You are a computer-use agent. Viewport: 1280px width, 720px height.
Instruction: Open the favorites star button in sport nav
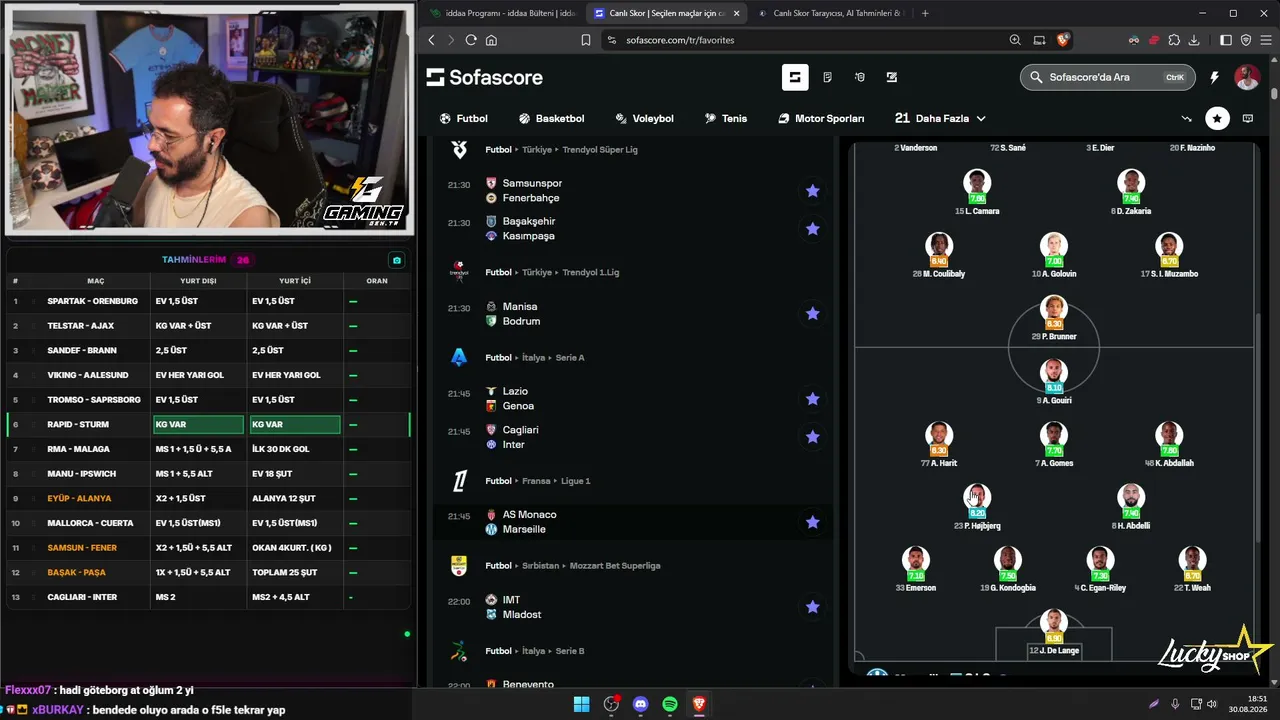click(1217, 118)
